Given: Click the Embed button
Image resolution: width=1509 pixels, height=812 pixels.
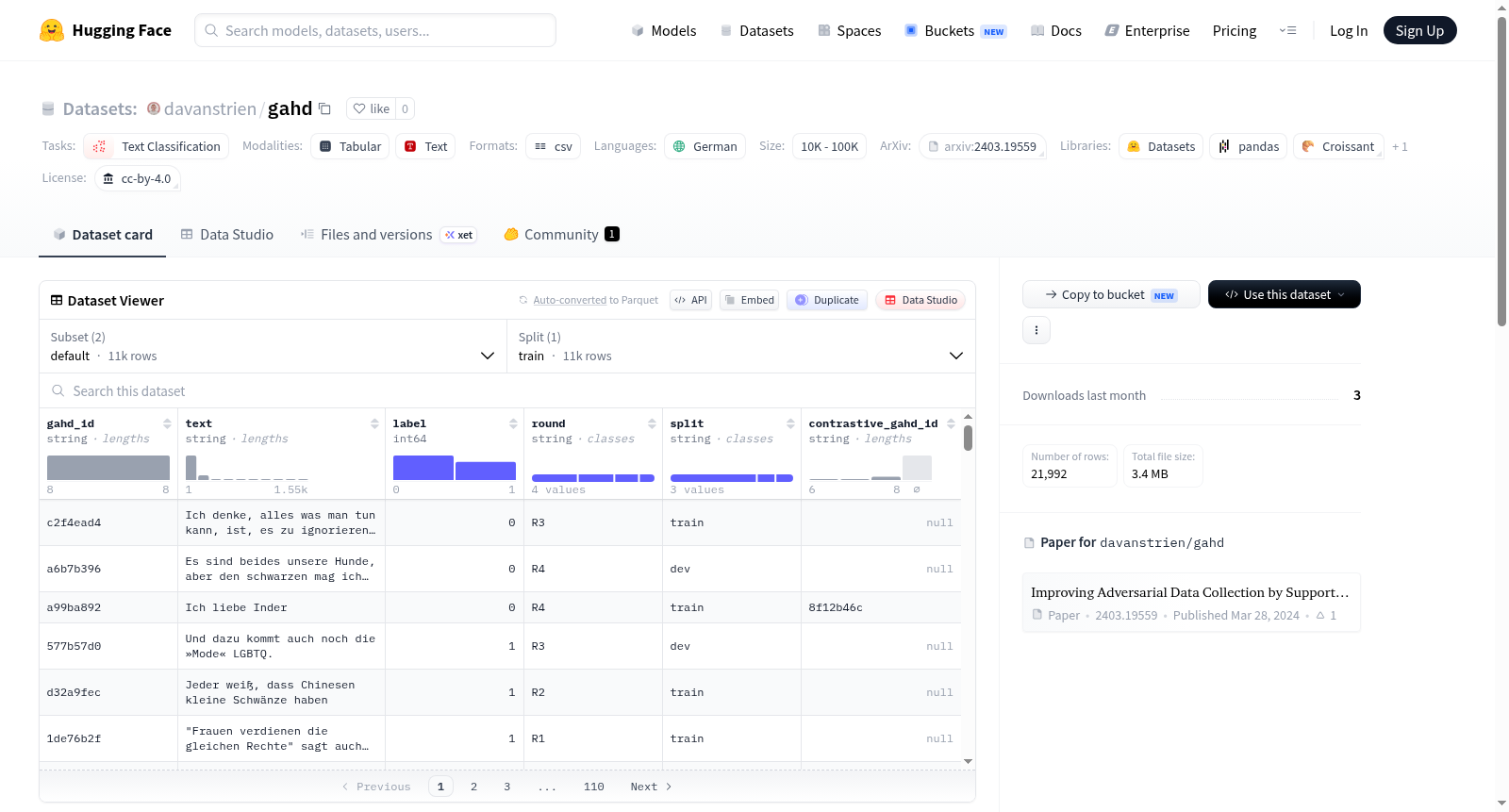Looking at the screenshot, I should 750,300.
